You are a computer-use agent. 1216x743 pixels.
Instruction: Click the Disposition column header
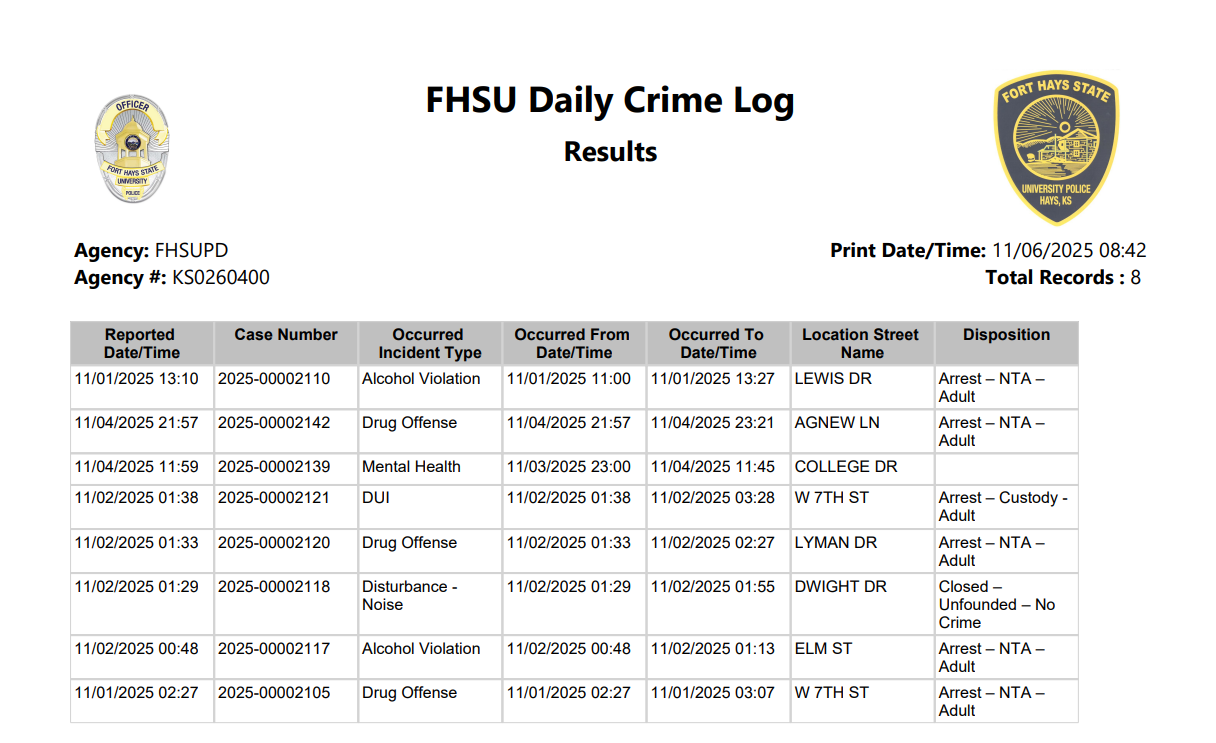click(x=1006, y=335)
